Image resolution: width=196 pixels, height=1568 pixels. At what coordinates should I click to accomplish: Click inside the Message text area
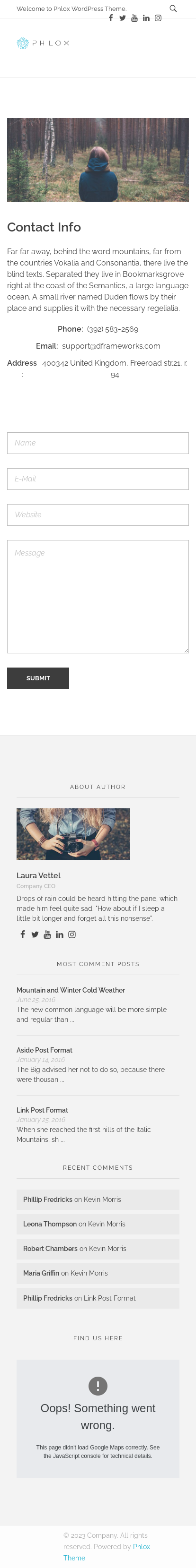pos(98,596)
